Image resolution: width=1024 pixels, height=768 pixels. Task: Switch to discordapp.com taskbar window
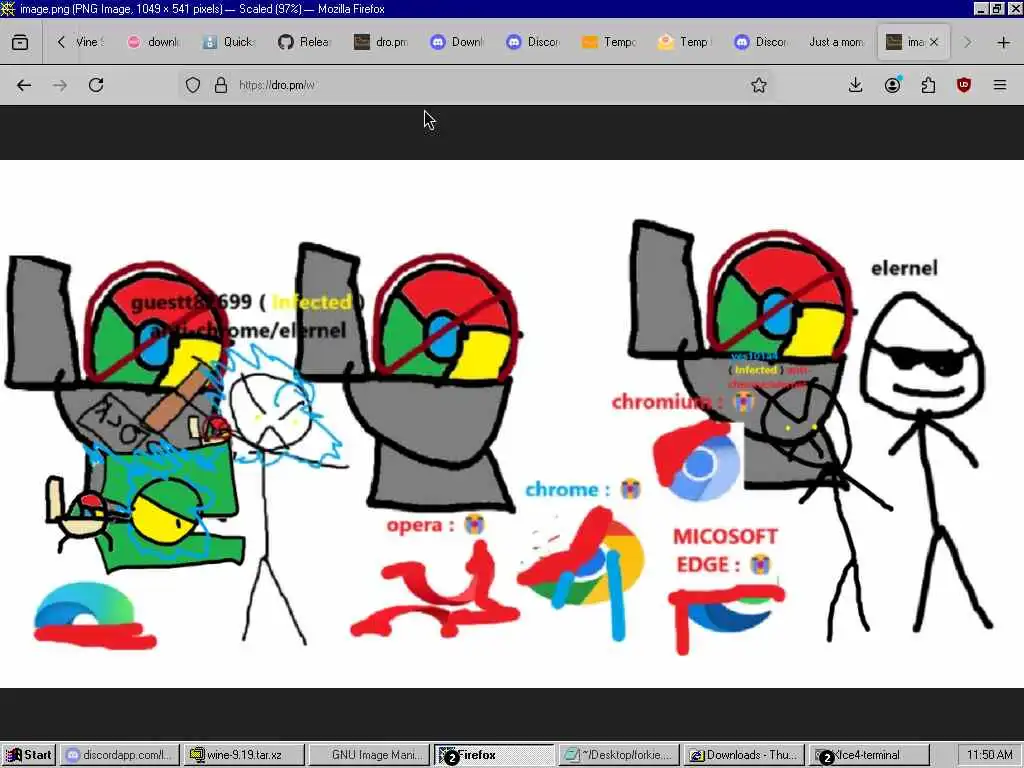coord(121,755)
